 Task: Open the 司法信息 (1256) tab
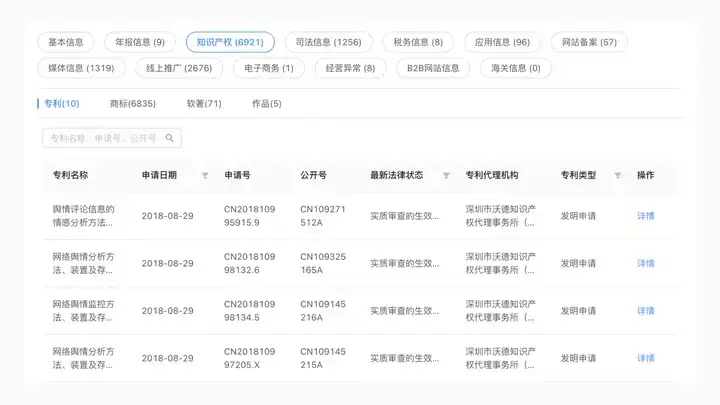pyautogui.click(x=328, y=42)
